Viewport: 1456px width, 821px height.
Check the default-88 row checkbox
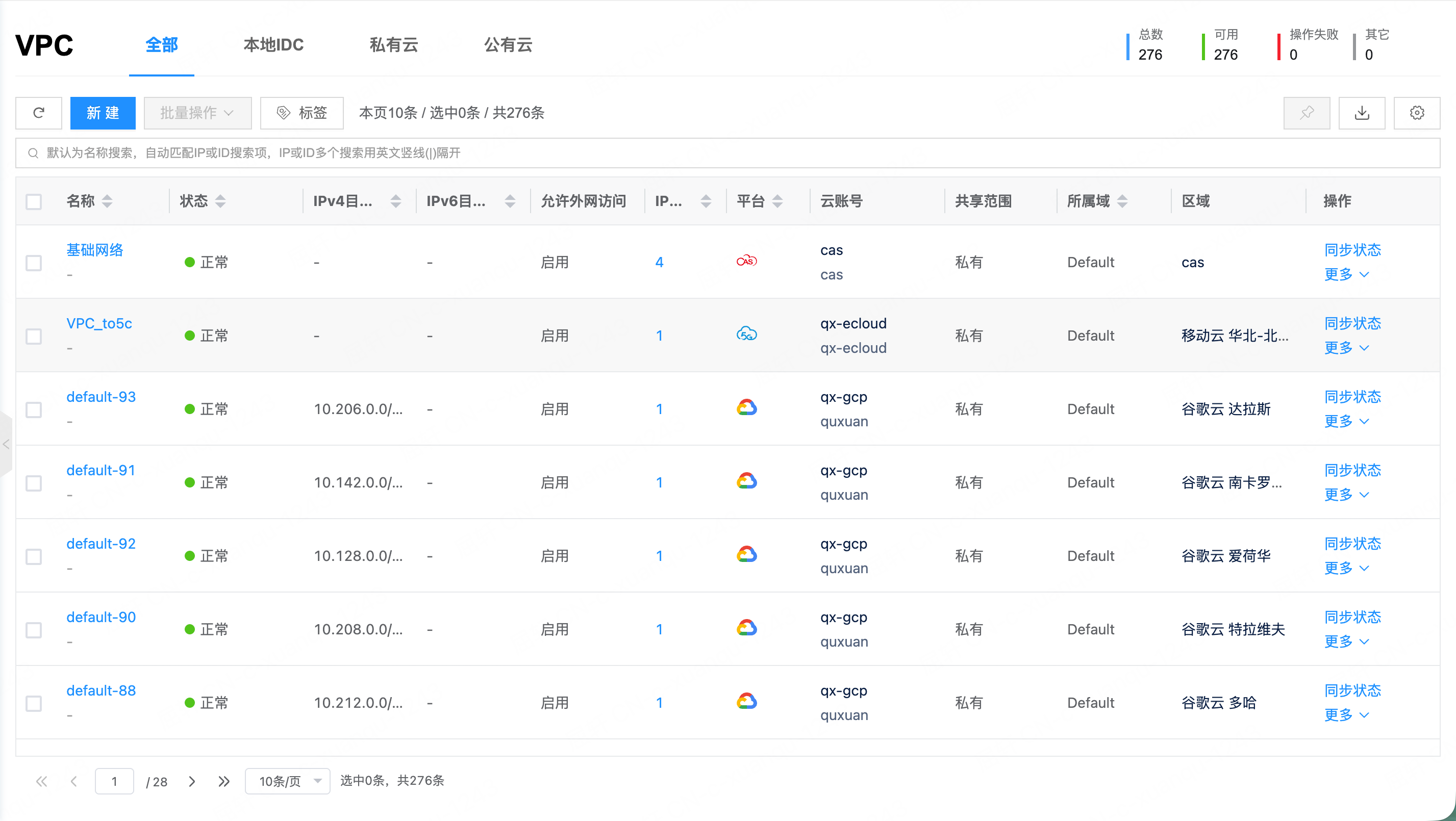pyautogui.click(x=34, y=704)
